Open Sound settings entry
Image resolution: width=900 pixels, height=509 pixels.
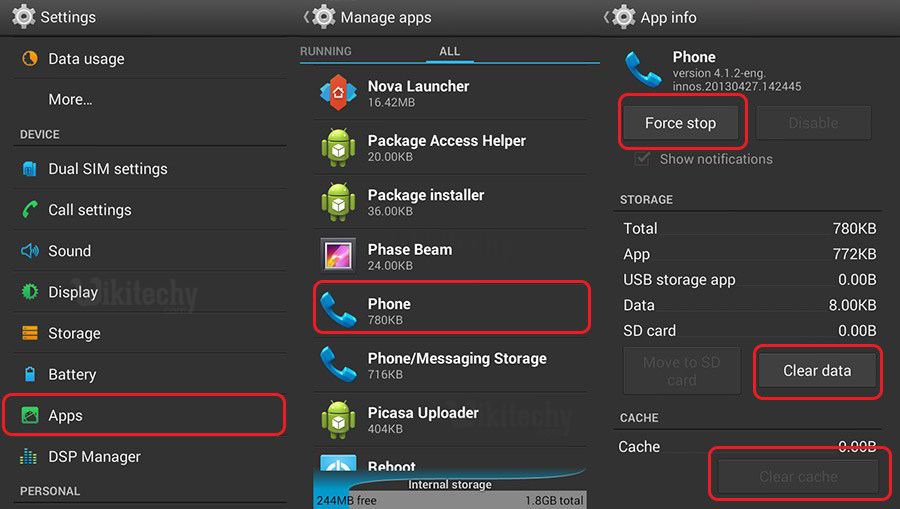coord(150,251)
